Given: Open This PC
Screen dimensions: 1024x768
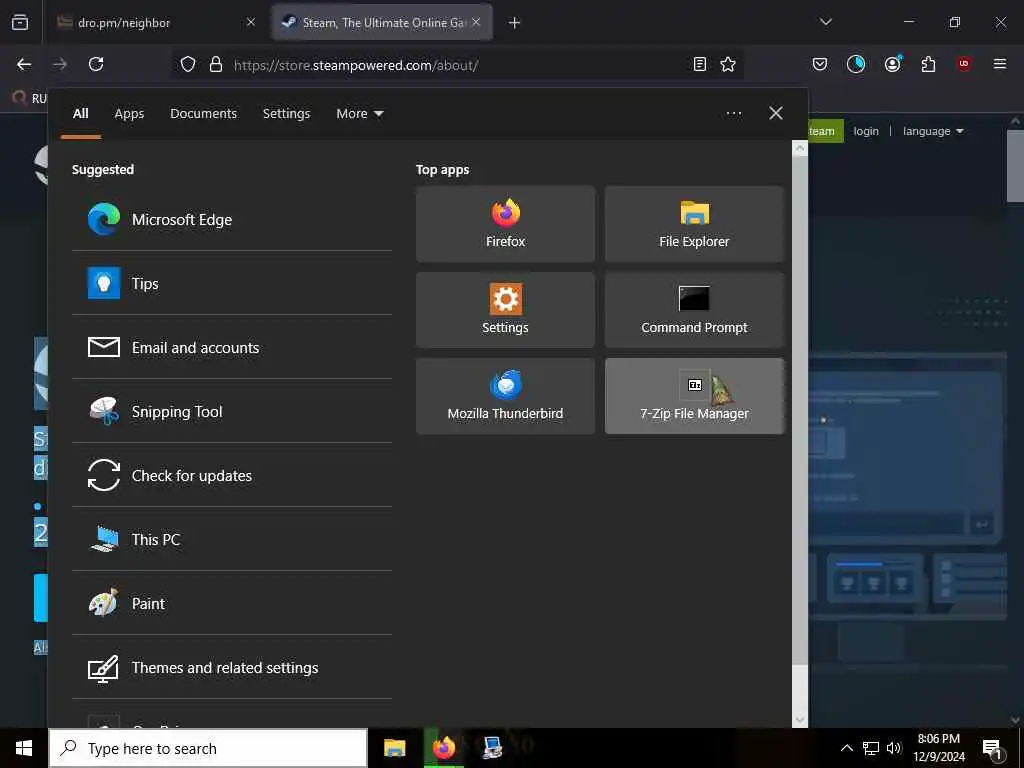Looking at the screenshot, I should click(x=232, y=539).
